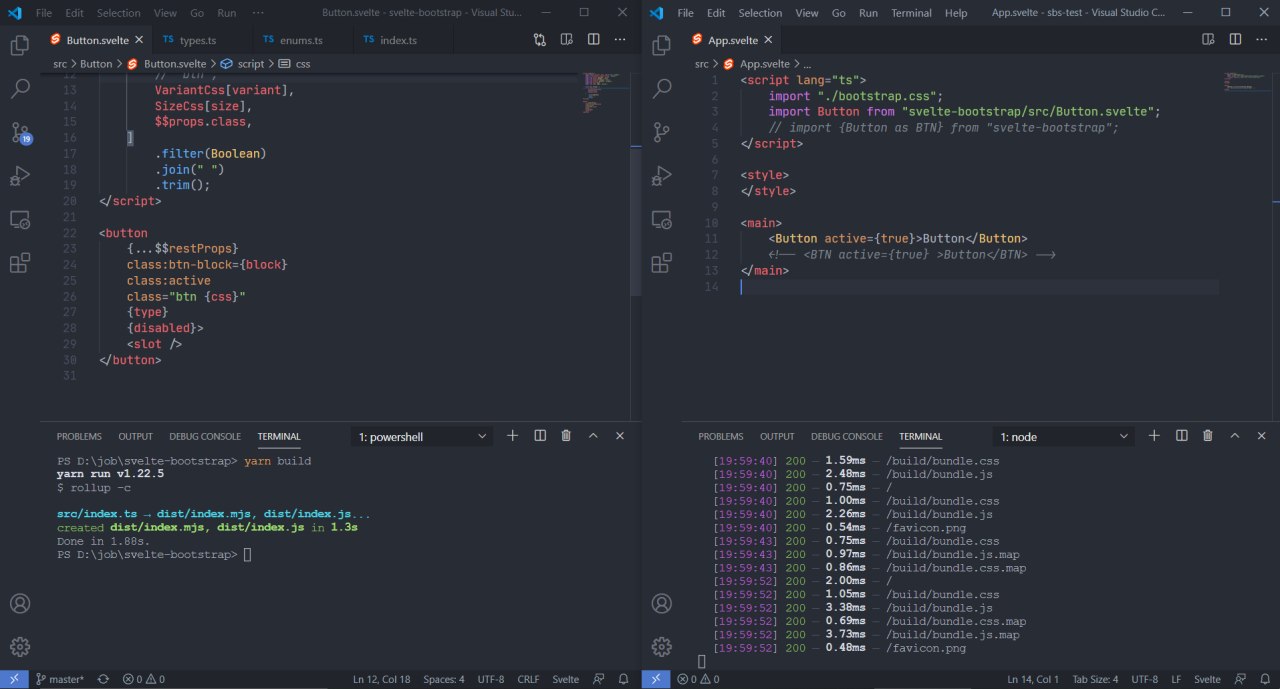This screenshot has width=1280, height=689.
Task: Open Source Control with 19 changes badge
Action: [x=20, y=132]
